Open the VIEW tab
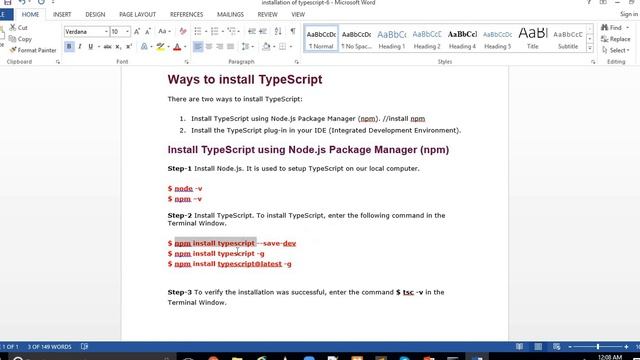640x360 pixels. (x=298, y=14)
